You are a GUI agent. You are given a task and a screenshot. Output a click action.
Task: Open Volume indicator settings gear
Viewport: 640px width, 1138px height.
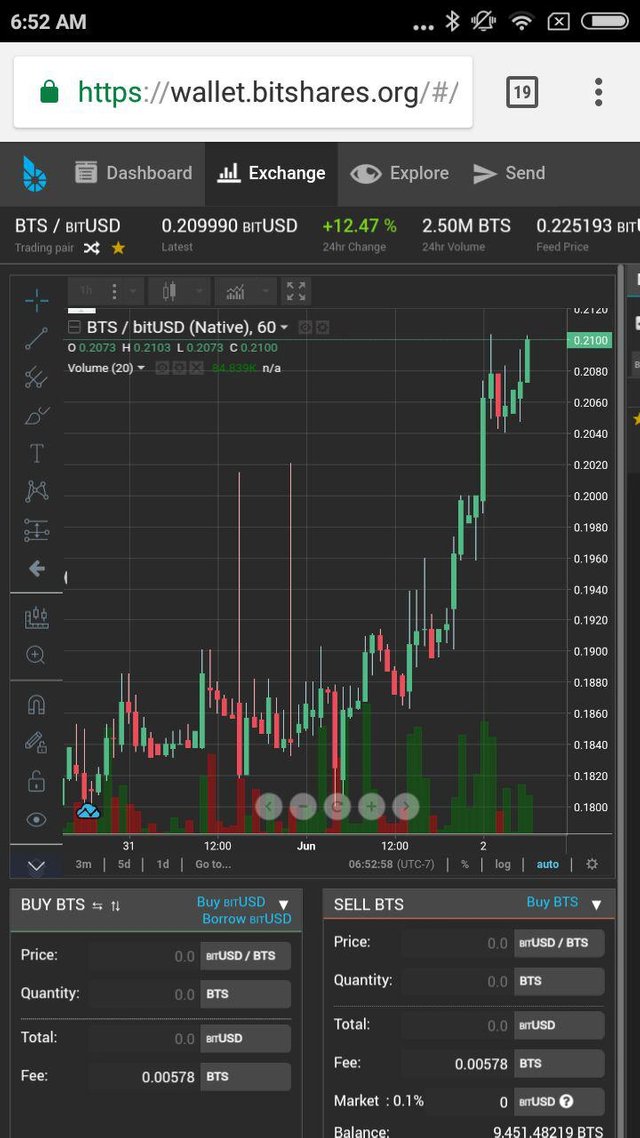tap(179, 368)
